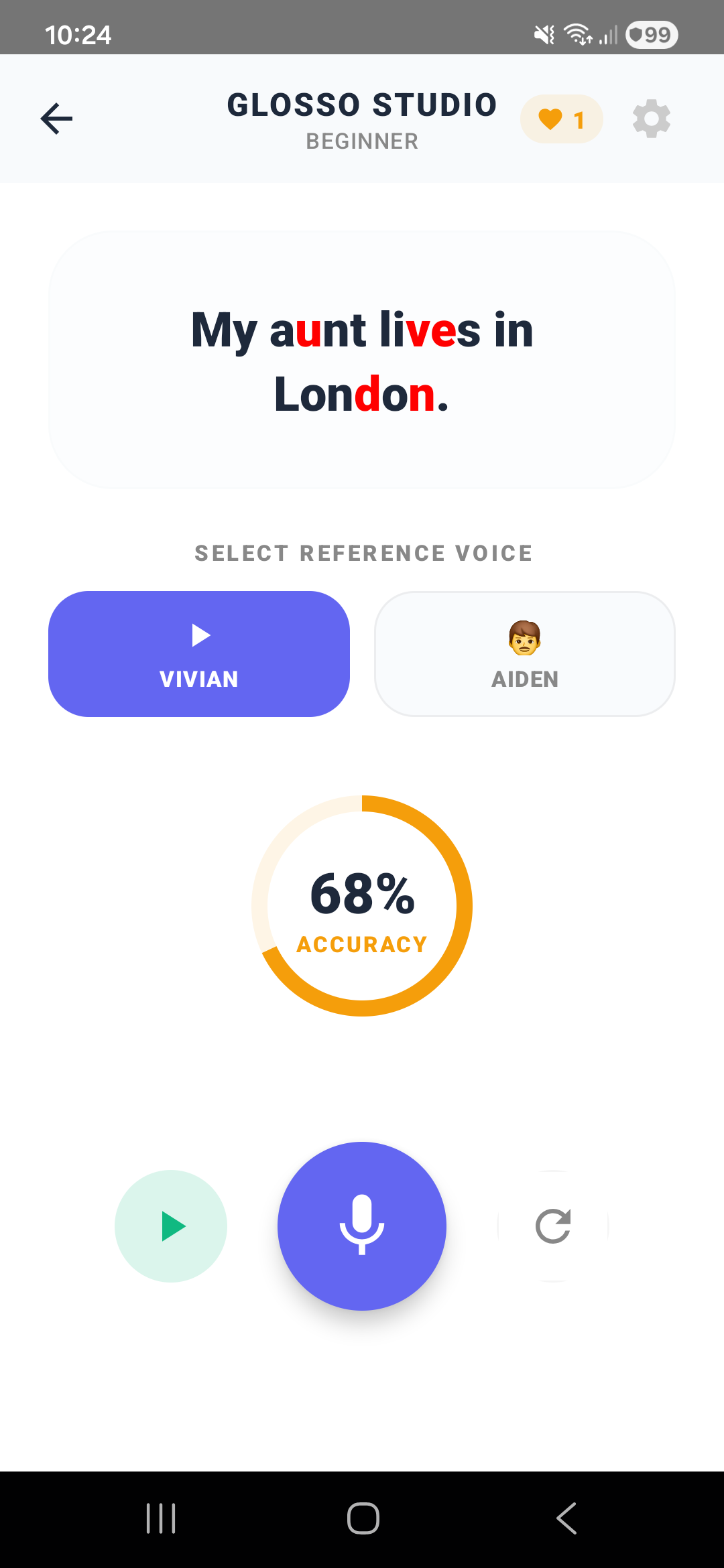Tap the word "London" in sentence
724x1568 pixels.
pyautogui.click(x=355, y=395)
